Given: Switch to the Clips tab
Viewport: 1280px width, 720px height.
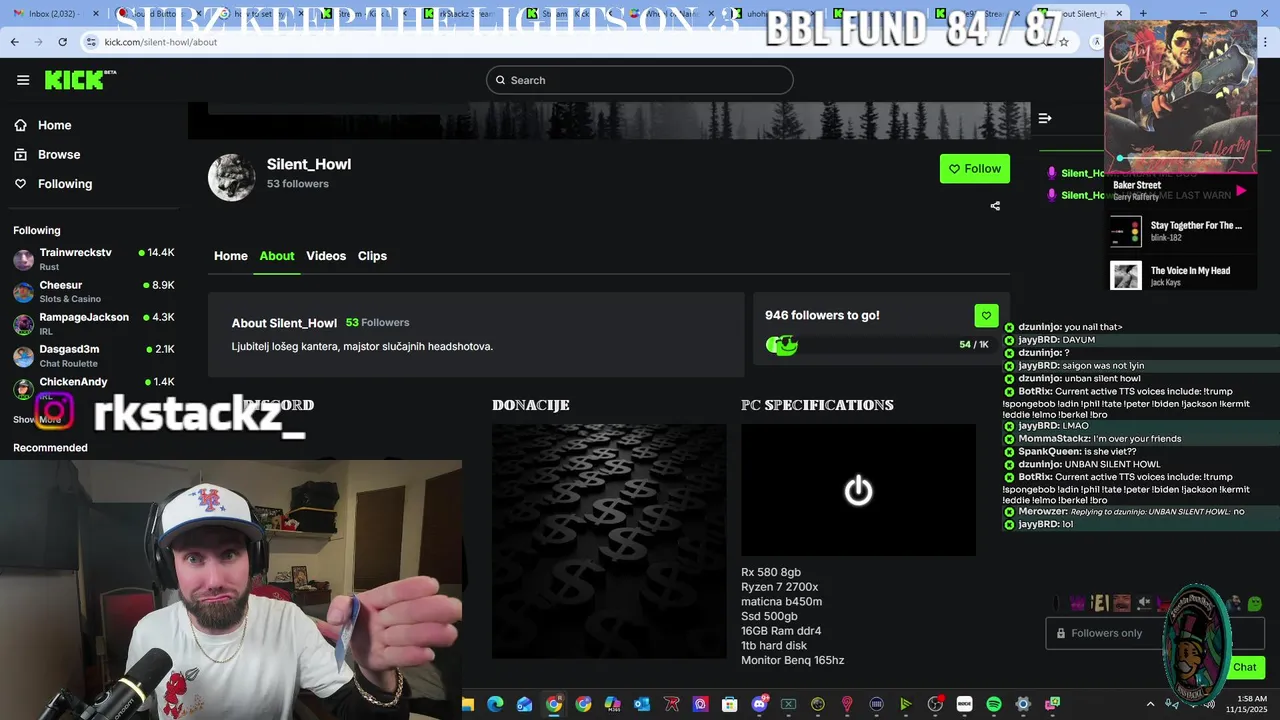Looking at the screenshot, I should 372,256.
